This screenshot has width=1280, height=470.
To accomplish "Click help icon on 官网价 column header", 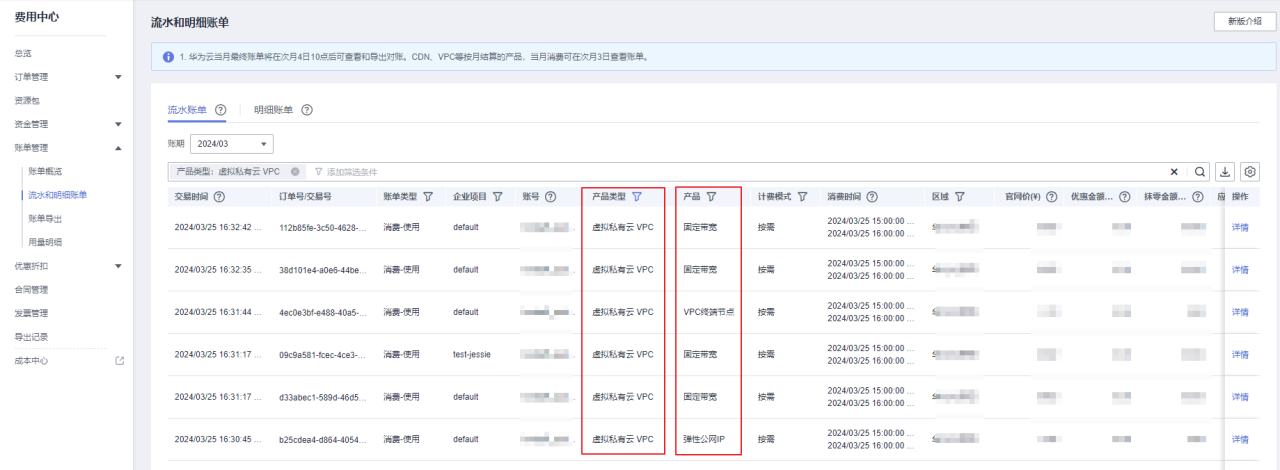I will [x=1051, y=197].
